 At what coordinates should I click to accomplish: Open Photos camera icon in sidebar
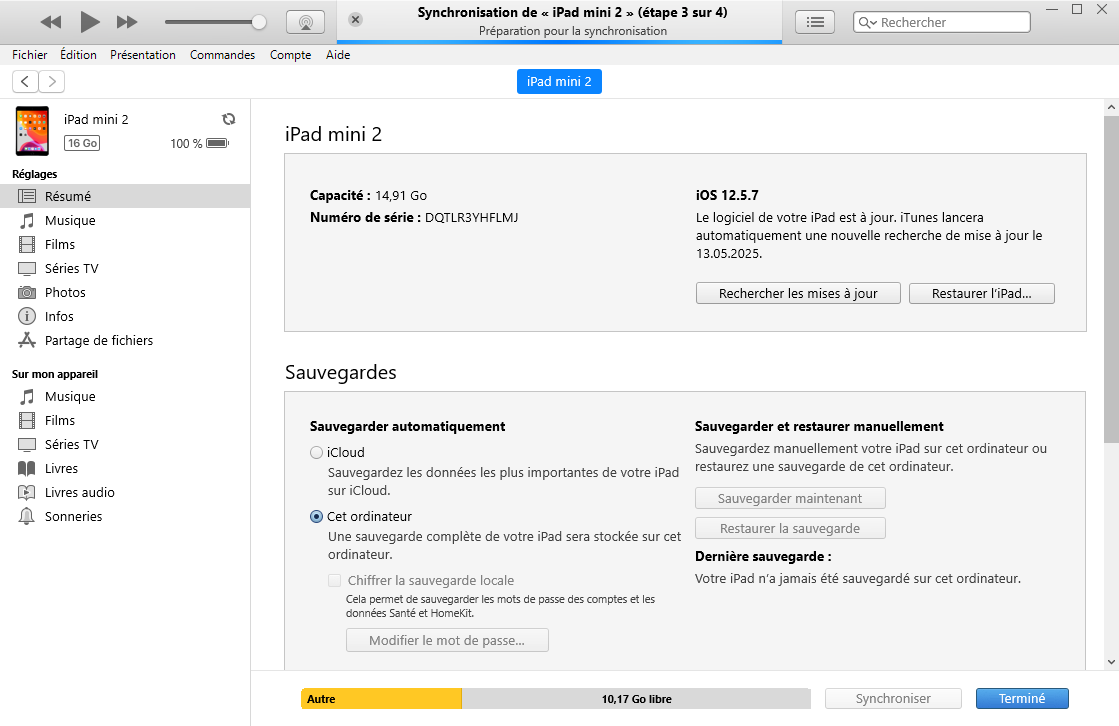26,292
